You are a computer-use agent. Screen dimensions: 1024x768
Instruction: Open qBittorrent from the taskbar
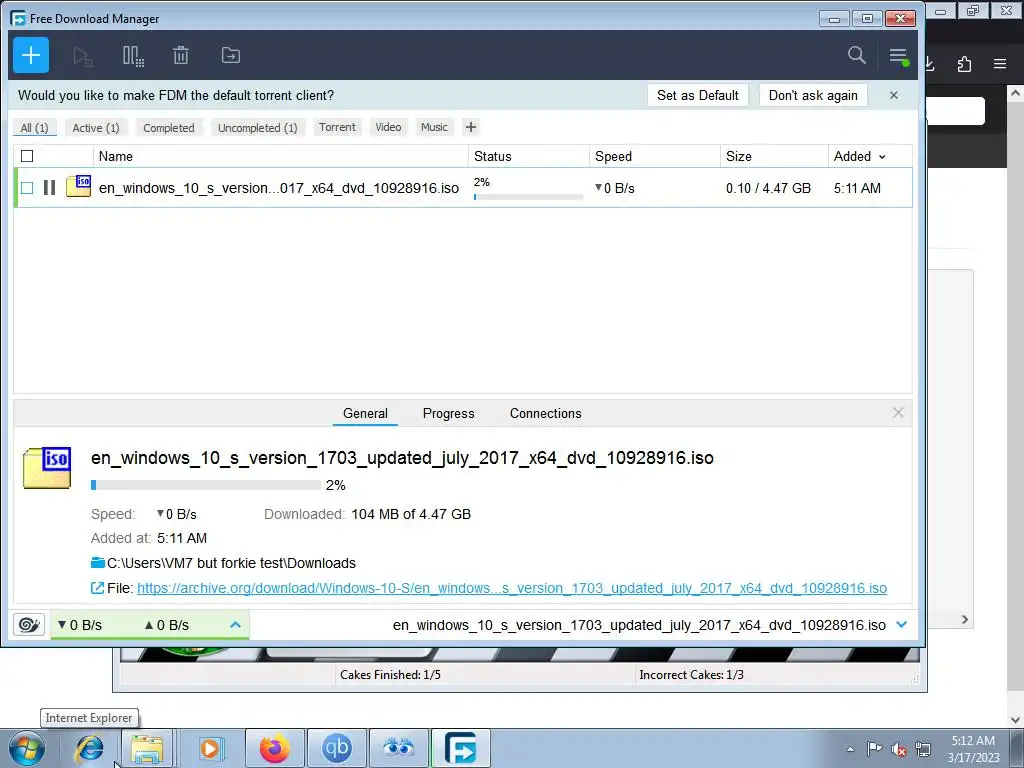pos(337,748)
